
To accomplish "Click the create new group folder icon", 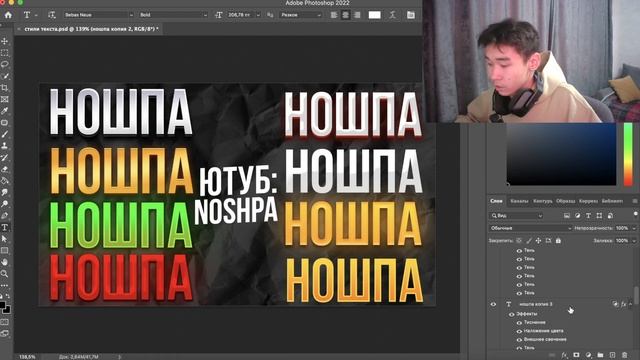I will pos(600,356).
